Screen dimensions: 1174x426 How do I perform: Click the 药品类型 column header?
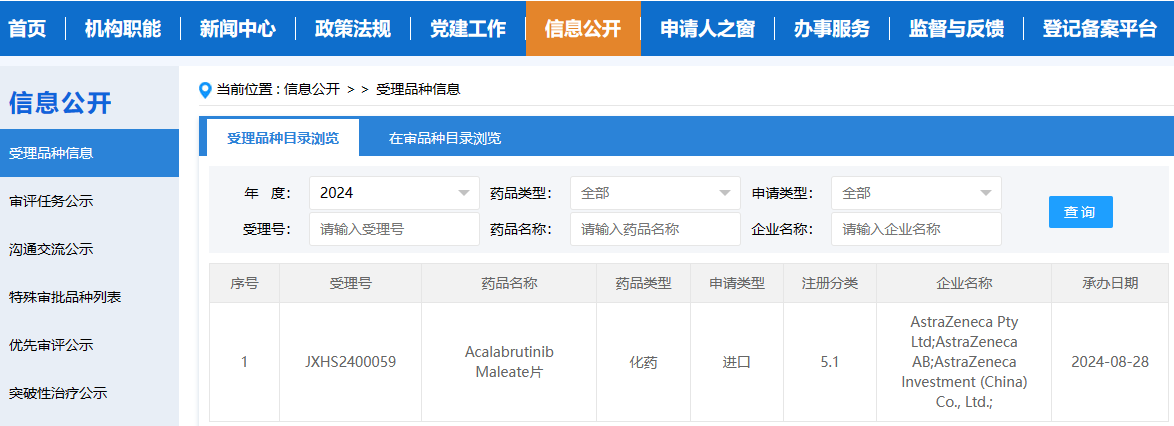click(643, 284)
